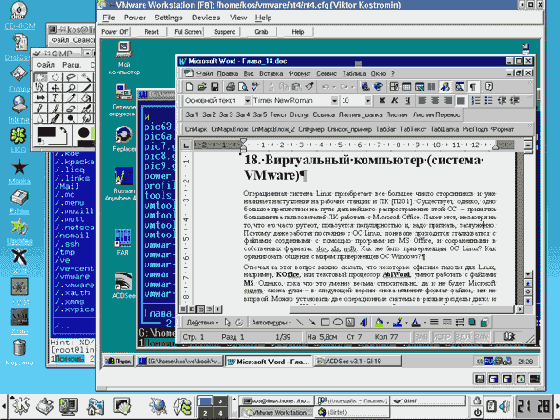The image size is (560, 420).
Task: Open the Таблица menu in Word
Action: (354, 74)
